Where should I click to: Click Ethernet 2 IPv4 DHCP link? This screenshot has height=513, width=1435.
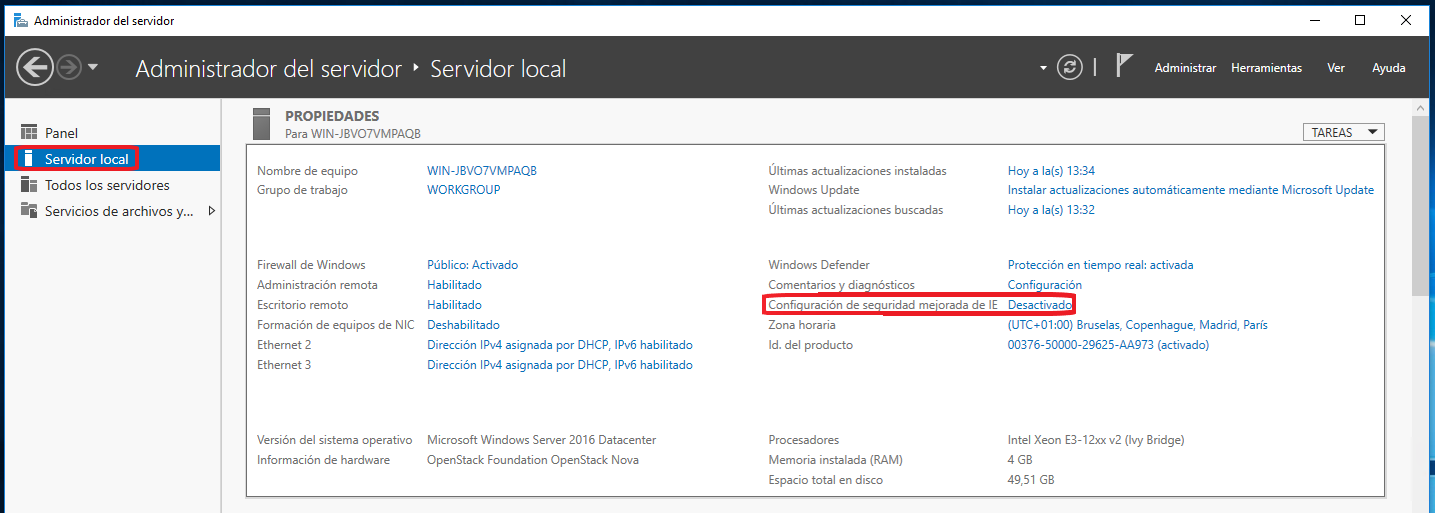click(x=560, y=345)
